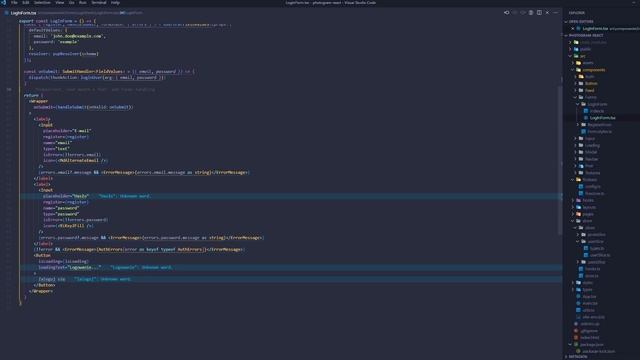
Task: Close LoginForm.tsx in Open Editors
Action: (x=573, y=29)
